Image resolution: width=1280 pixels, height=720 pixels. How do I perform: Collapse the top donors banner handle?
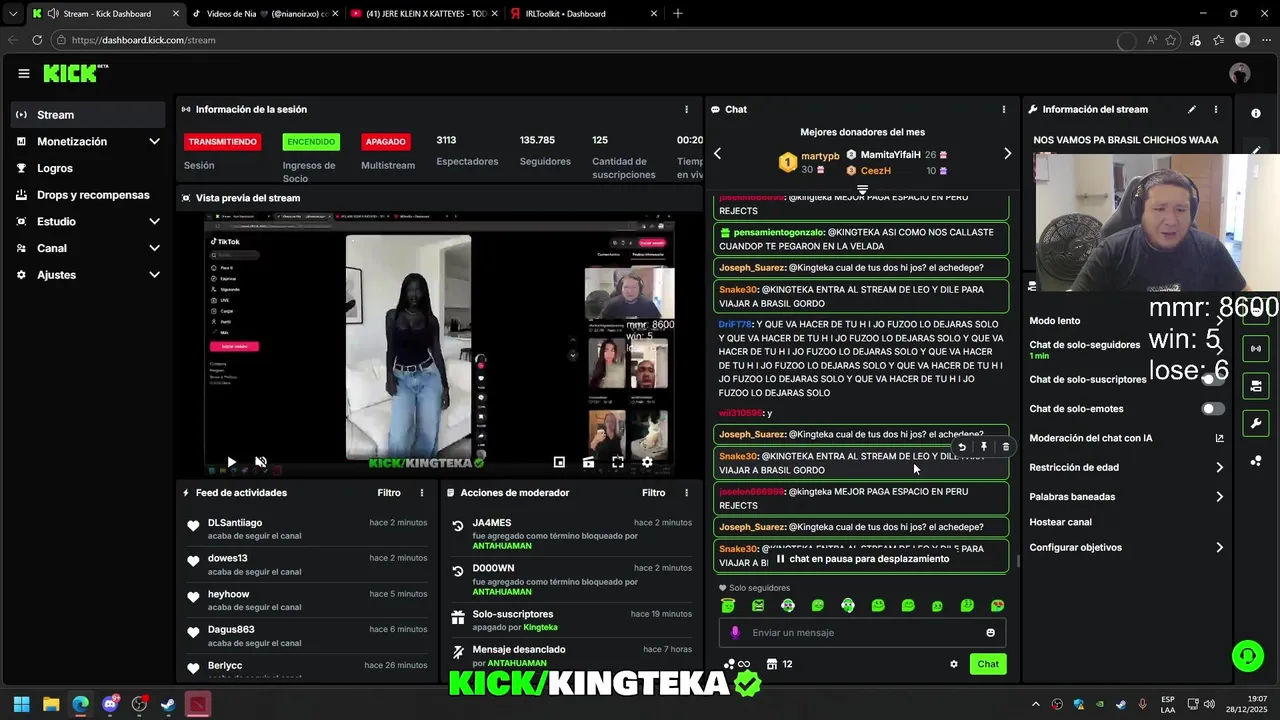[862, 188]
